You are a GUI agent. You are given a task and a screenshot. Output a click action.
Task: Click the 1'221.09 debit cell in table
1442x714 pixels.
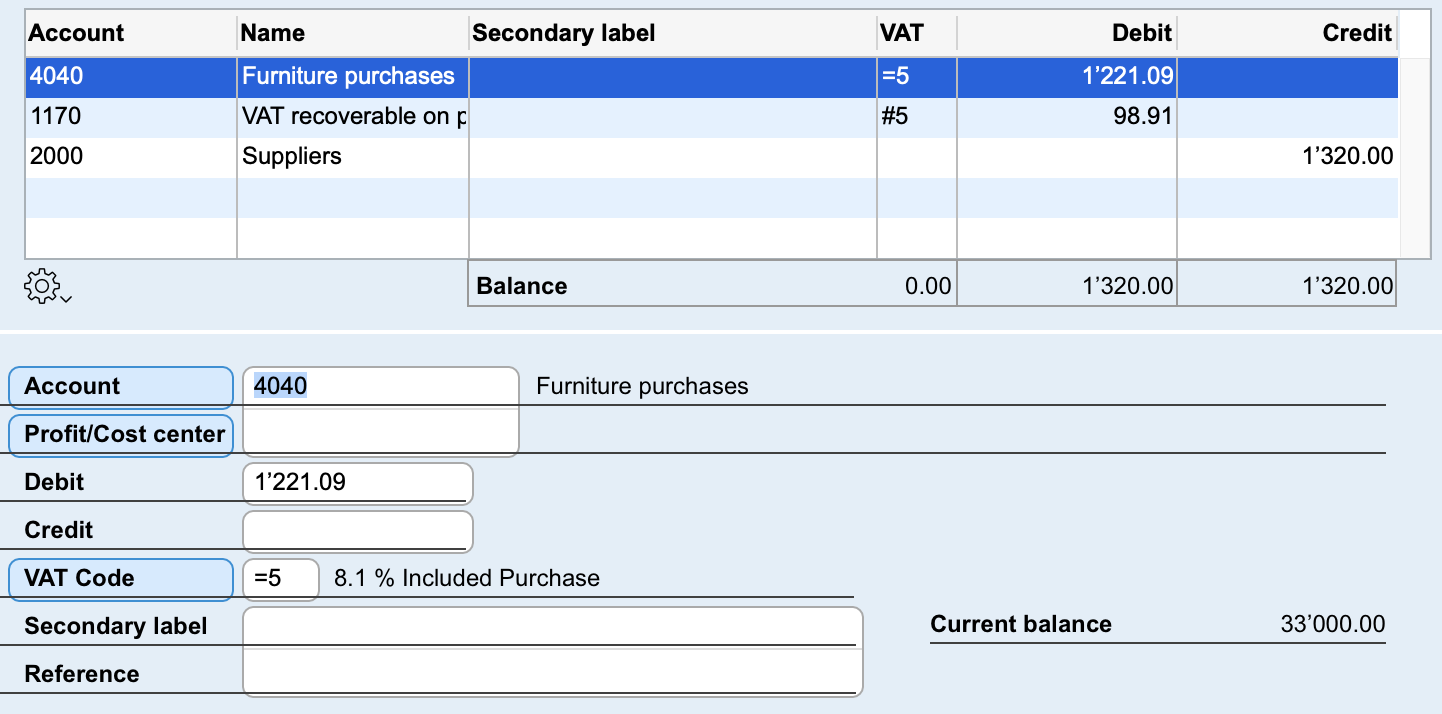click(x=1067, y=76)
